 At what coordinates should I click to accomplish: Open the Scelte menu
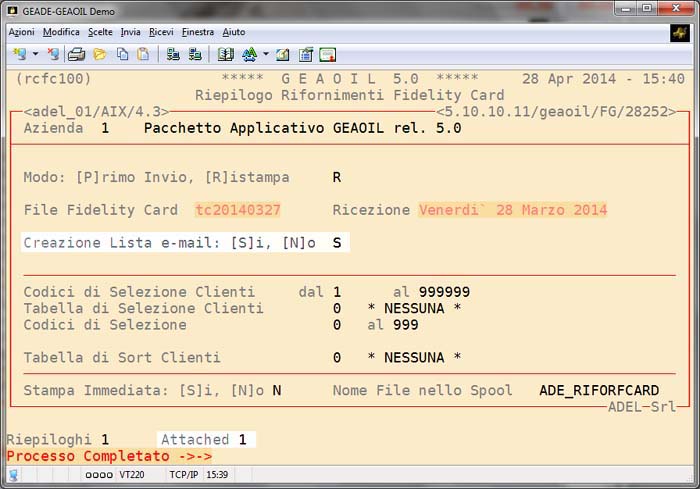coord(100,32)
